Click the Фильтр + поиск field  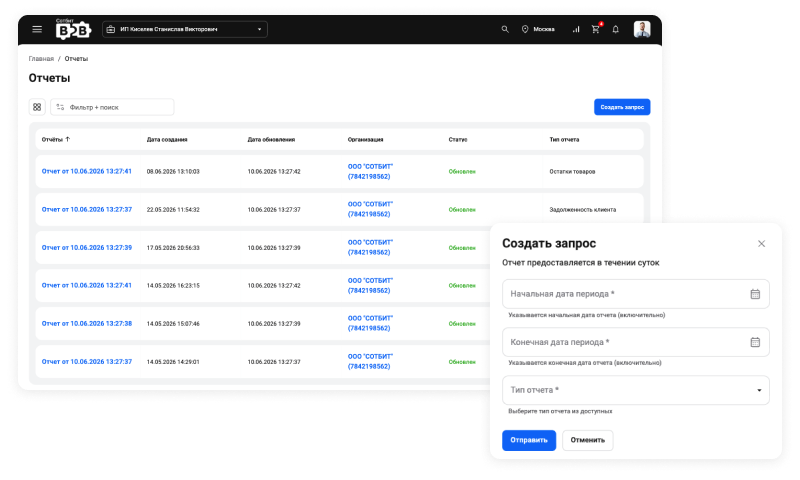(112, 107)
